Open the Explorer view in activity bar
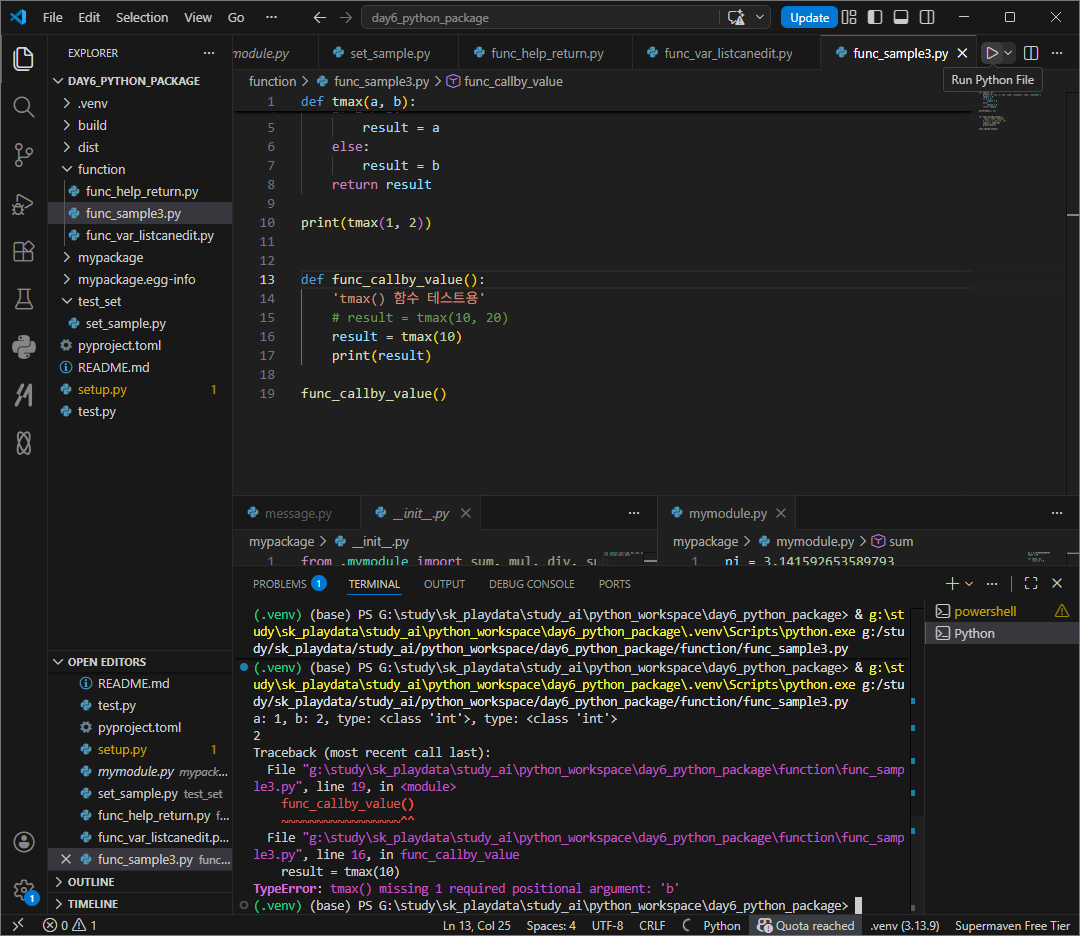 (x=23, y=59)
